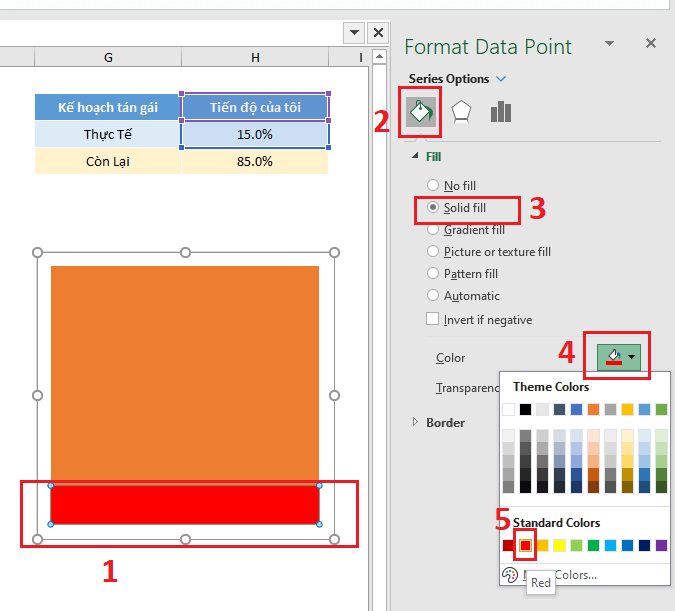Screen dimensions: 675x611
Task: Choose Orange in Standard Colors
Action: pos(542,546)
